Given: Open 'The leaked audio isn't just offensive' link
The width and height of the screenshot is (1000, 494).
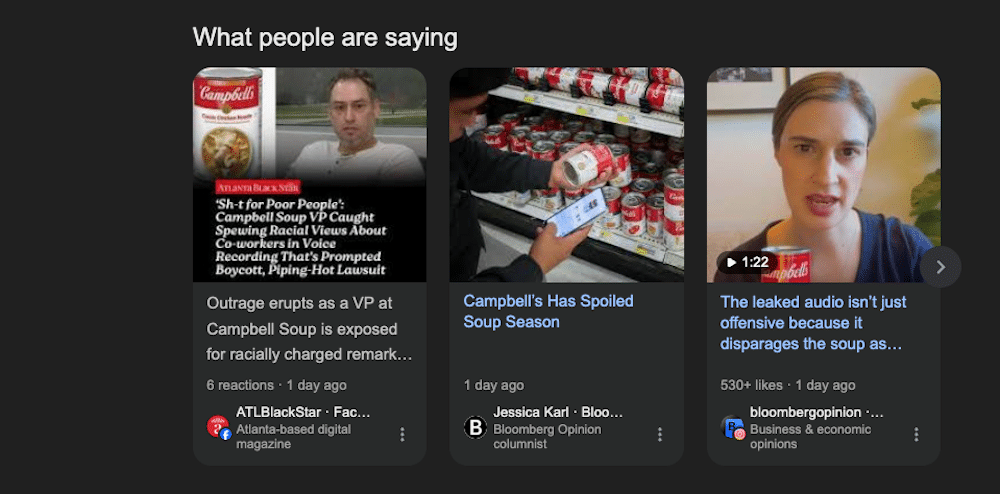Looking at the screenshot, I should coord(813,323).
